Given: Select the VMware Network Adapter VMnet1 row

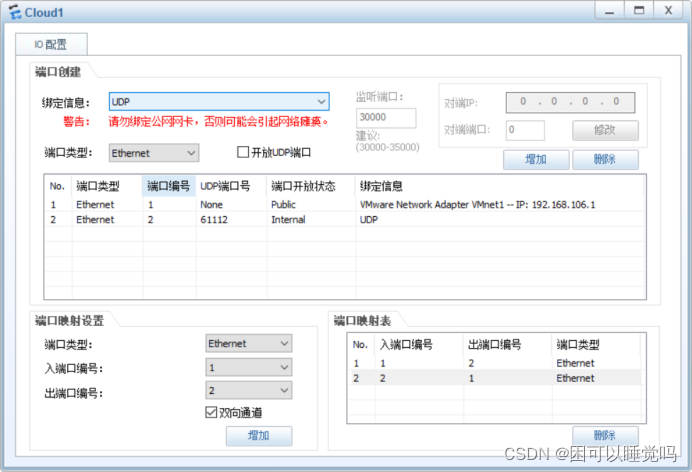Looking at the screenshot, I should (x=345, y=205).
